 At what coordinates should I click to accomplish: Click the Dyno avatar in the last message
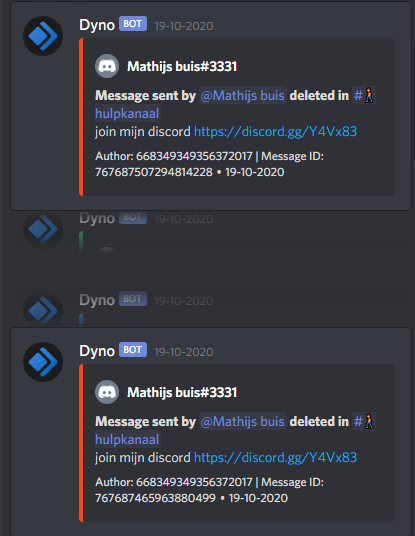[43, 362]
